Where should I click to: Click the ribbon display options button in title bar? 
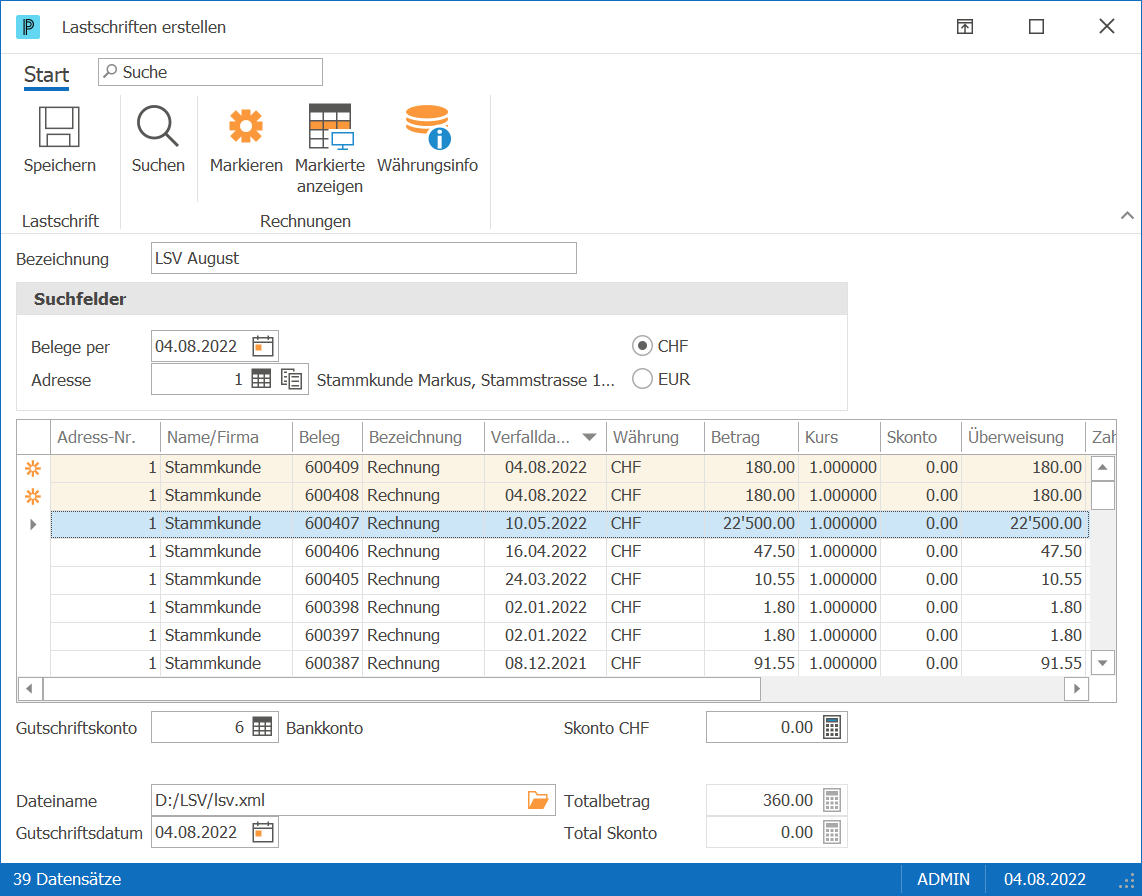pos(965,27)
